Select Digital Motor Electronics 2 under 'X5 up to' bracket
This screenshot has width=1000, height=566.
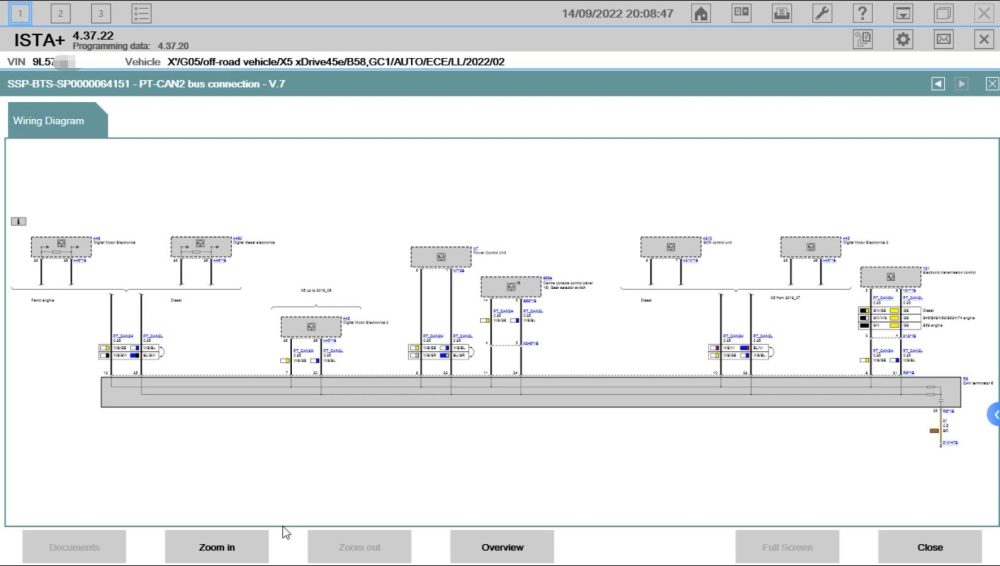click(x=311, y=327)
